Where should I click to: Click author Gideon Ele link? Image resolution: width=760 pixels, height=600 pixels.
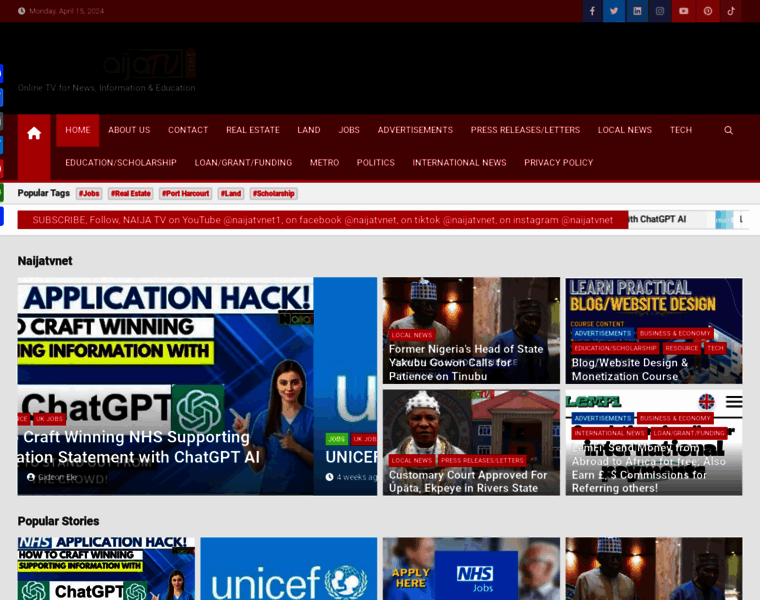(57, 477)
